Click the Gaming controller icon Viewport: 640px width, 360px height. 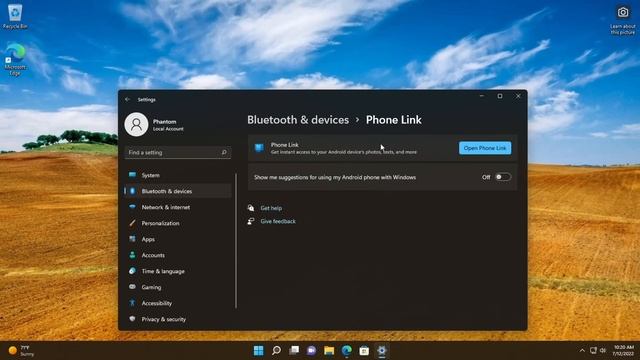132,287
